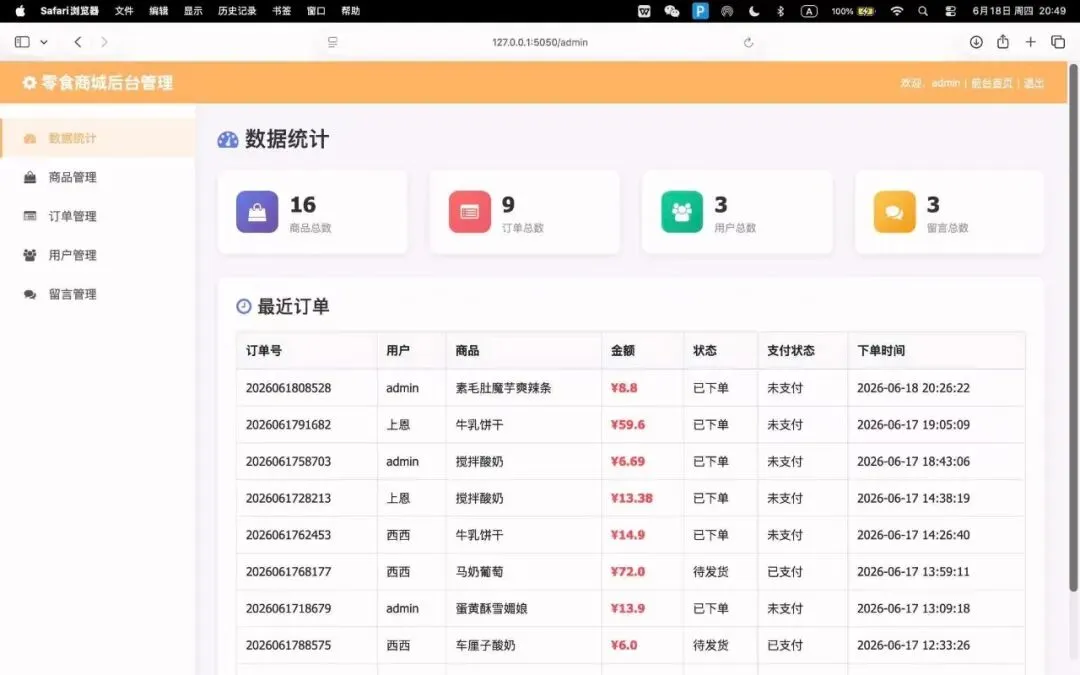The width and height of the screenshot is (1080, 675).
Task: Click order number 2026061728213
Action: pos(288,498)
